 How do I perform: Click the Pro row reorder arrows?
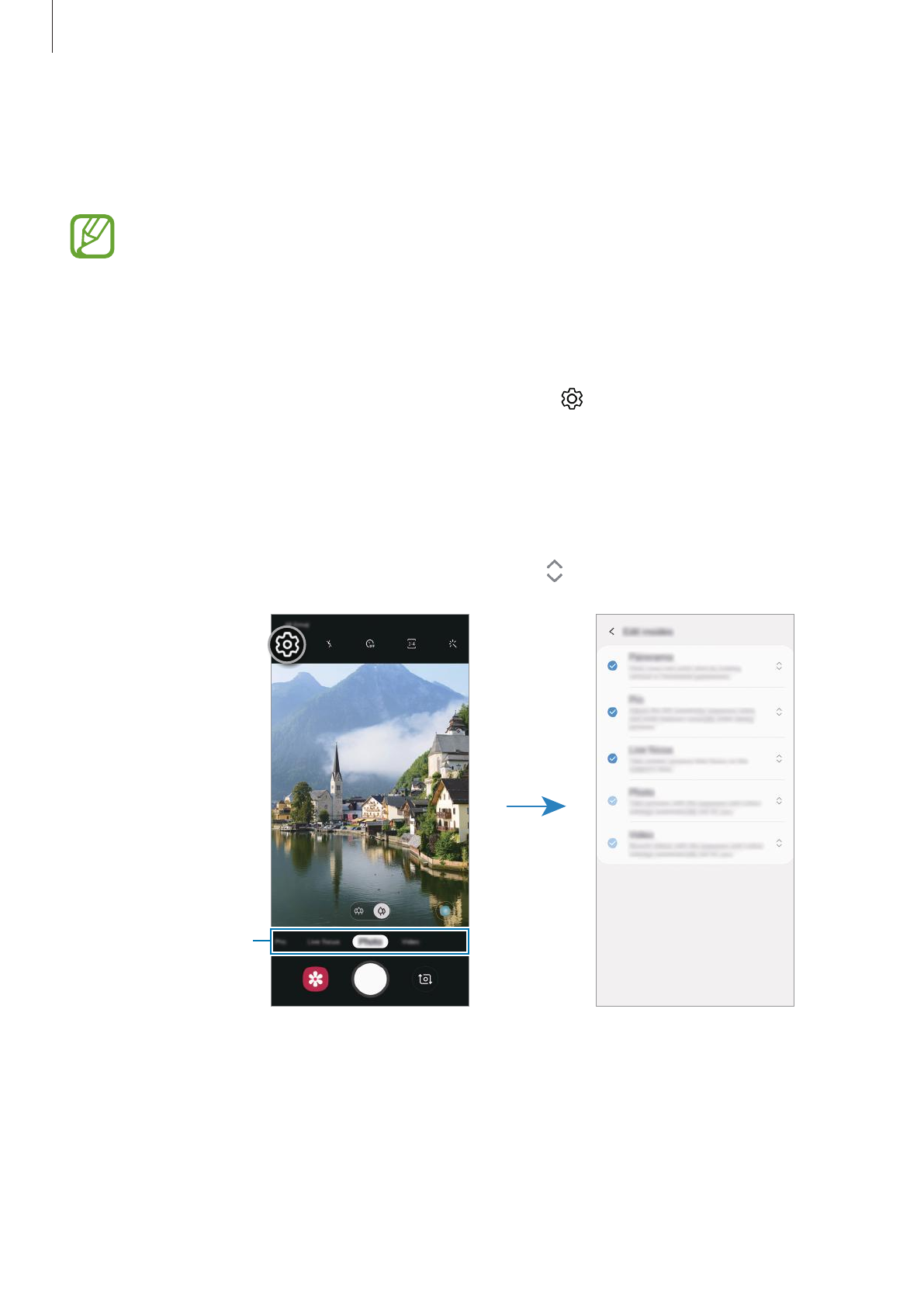pyautogui.click(x=779, y=712)
